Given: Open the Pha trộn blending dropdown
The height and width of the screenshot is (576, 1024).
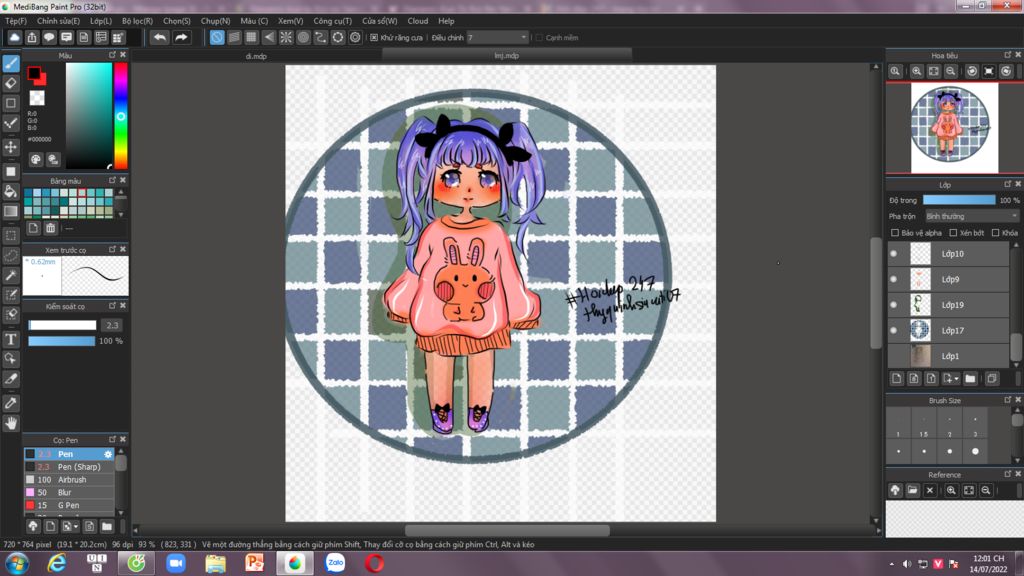Looking at the screenshot, I should [972, 216].
